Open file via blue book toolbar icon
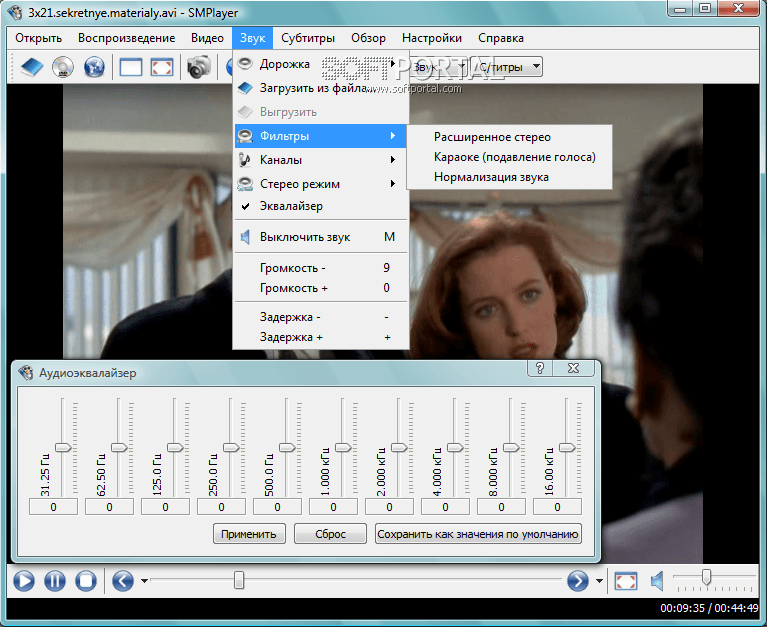 click(32, 67)
